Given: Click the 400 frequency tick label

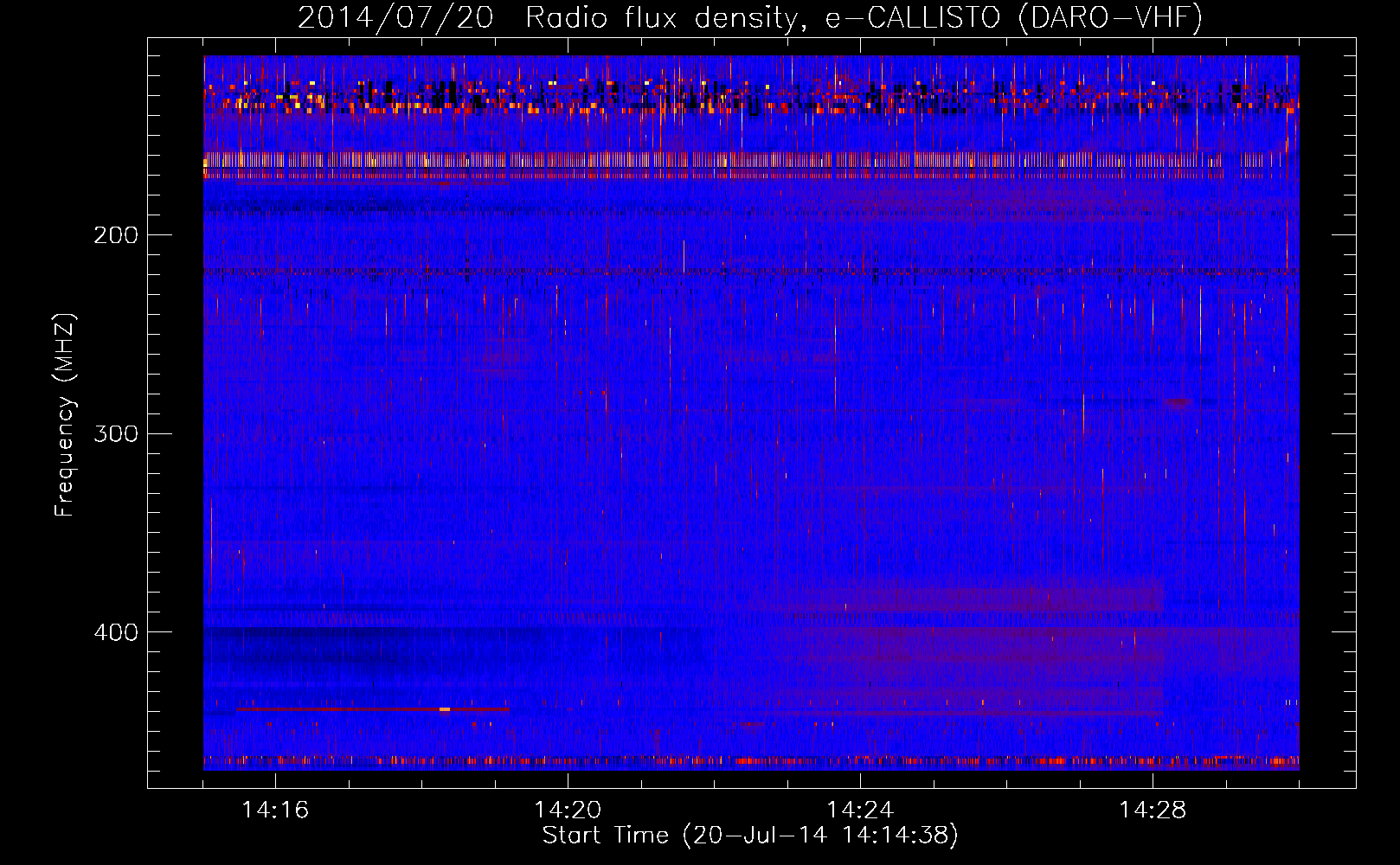Looking at the screenshot, I should click(116, 632).
